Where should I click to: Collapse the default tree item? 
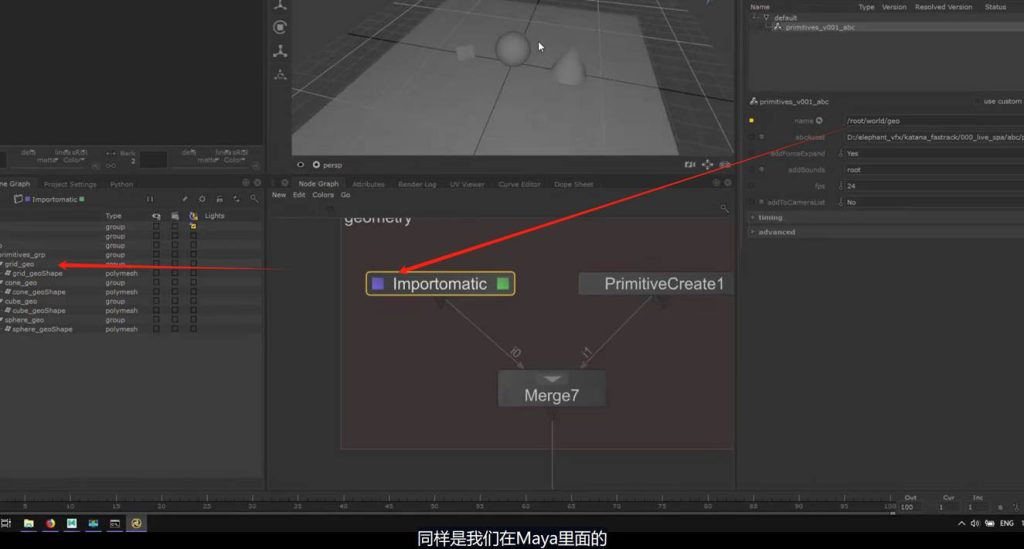[x=766, y=17]
